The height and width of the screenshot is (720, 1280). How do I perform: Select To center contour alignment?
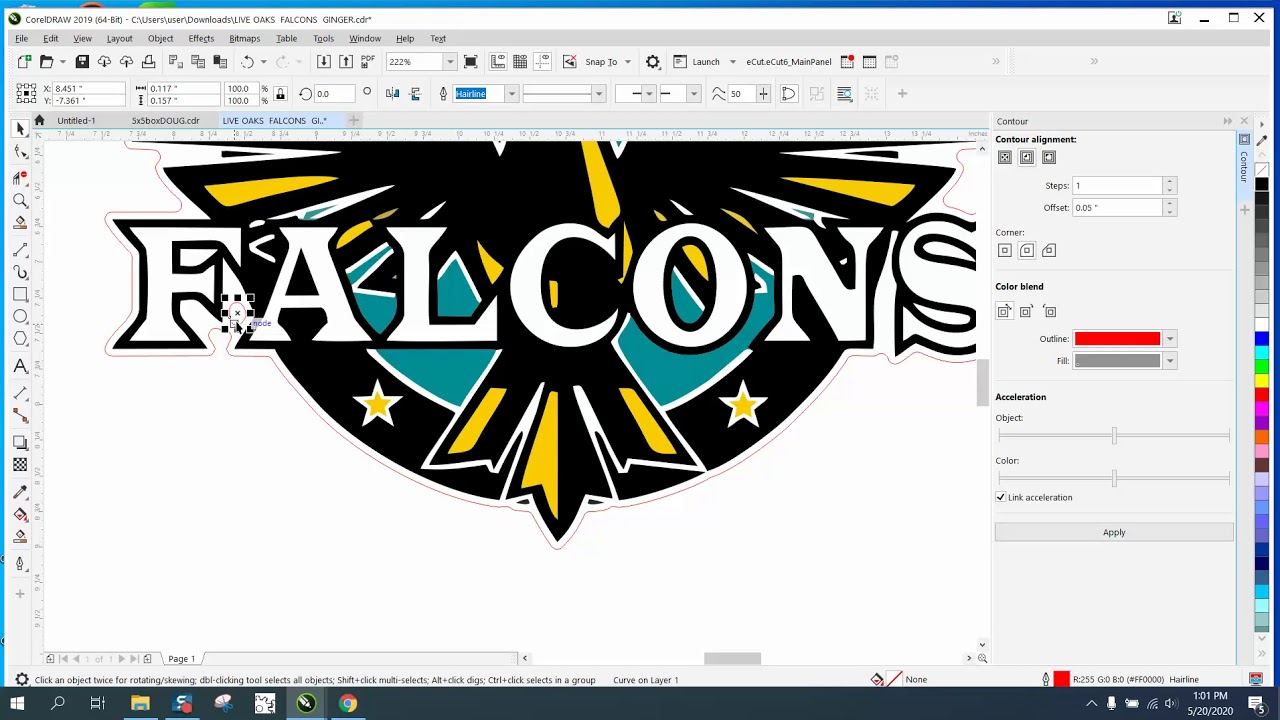(x=1005, y=157)
